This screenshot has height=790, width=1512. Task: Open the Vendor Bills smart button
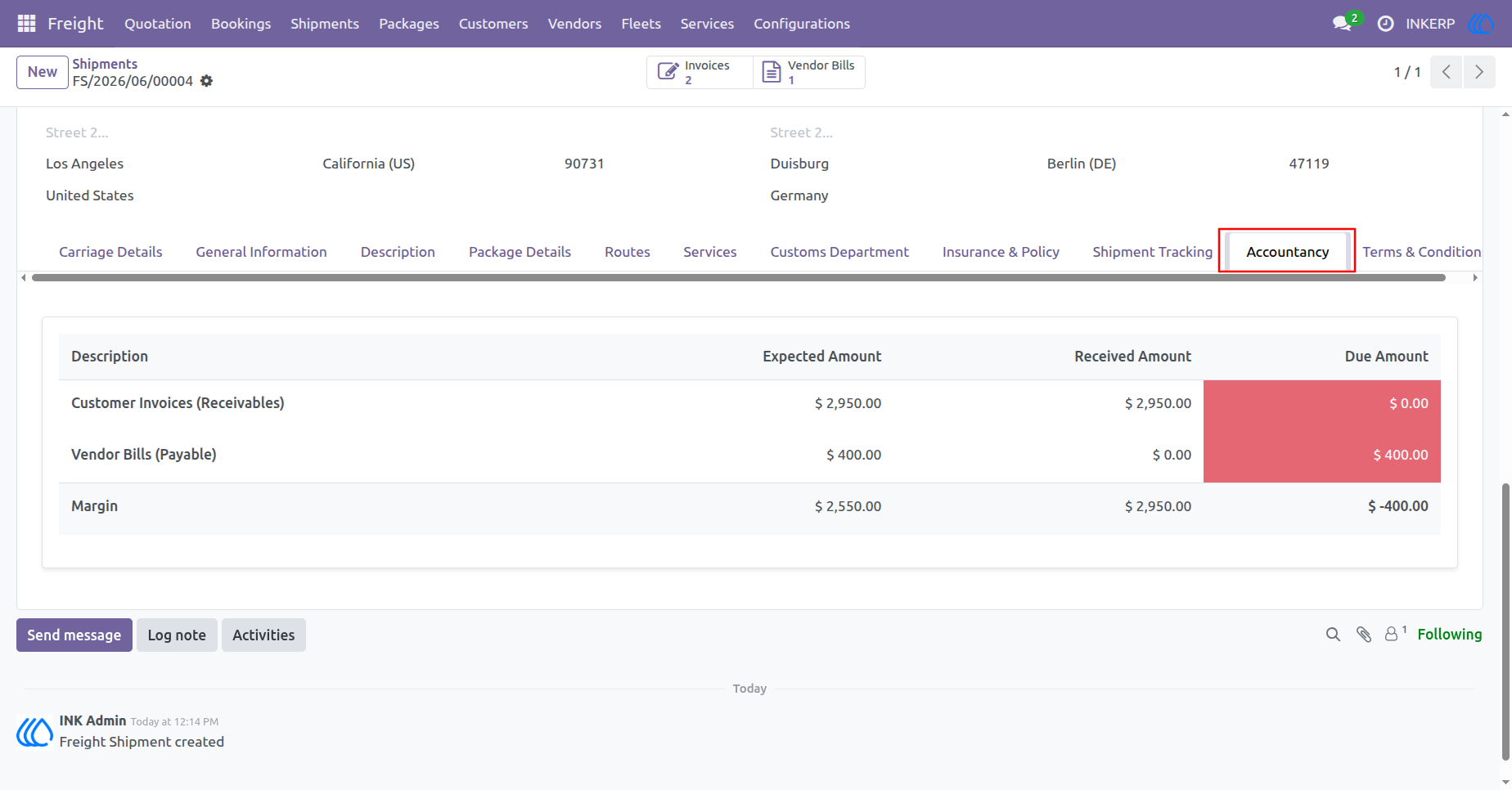pyautogui.click(x=809, y=72)
